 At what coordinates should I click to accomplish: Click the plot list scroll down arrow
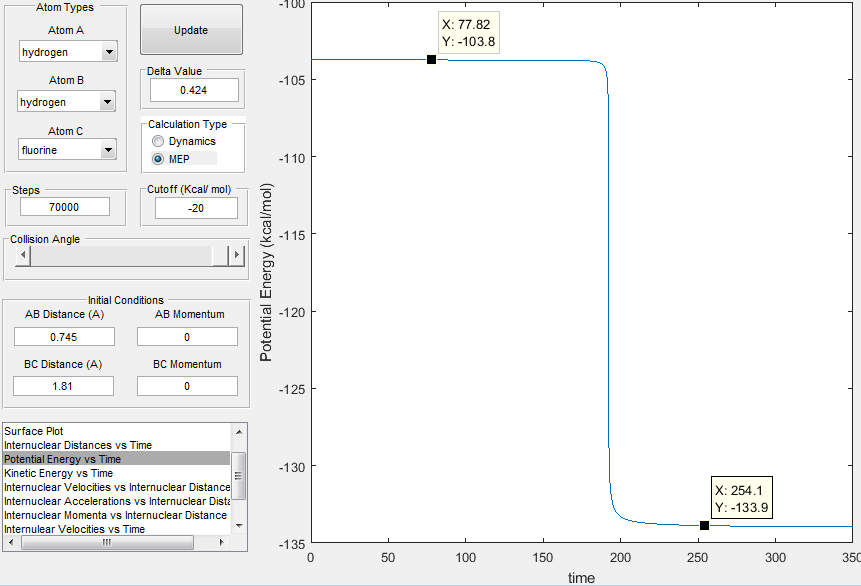239,526
